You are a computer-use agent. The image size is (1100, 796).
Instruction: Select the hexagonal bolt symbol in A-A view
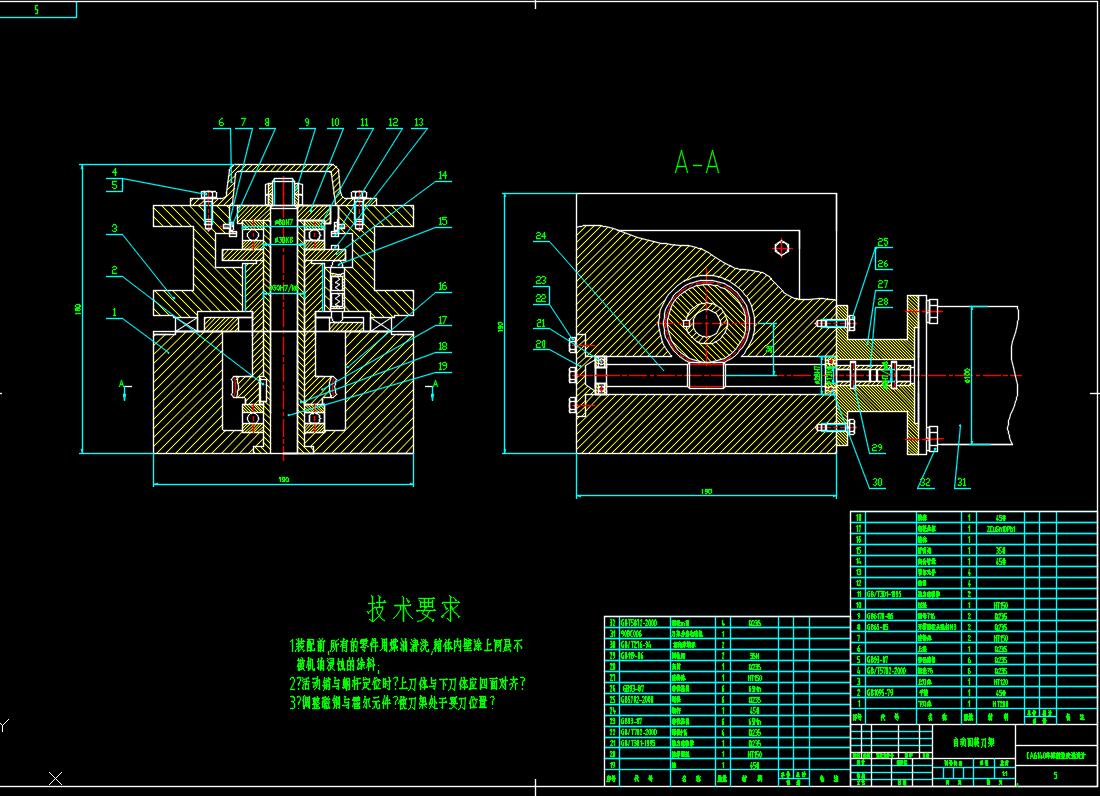(x=782, y=247)
